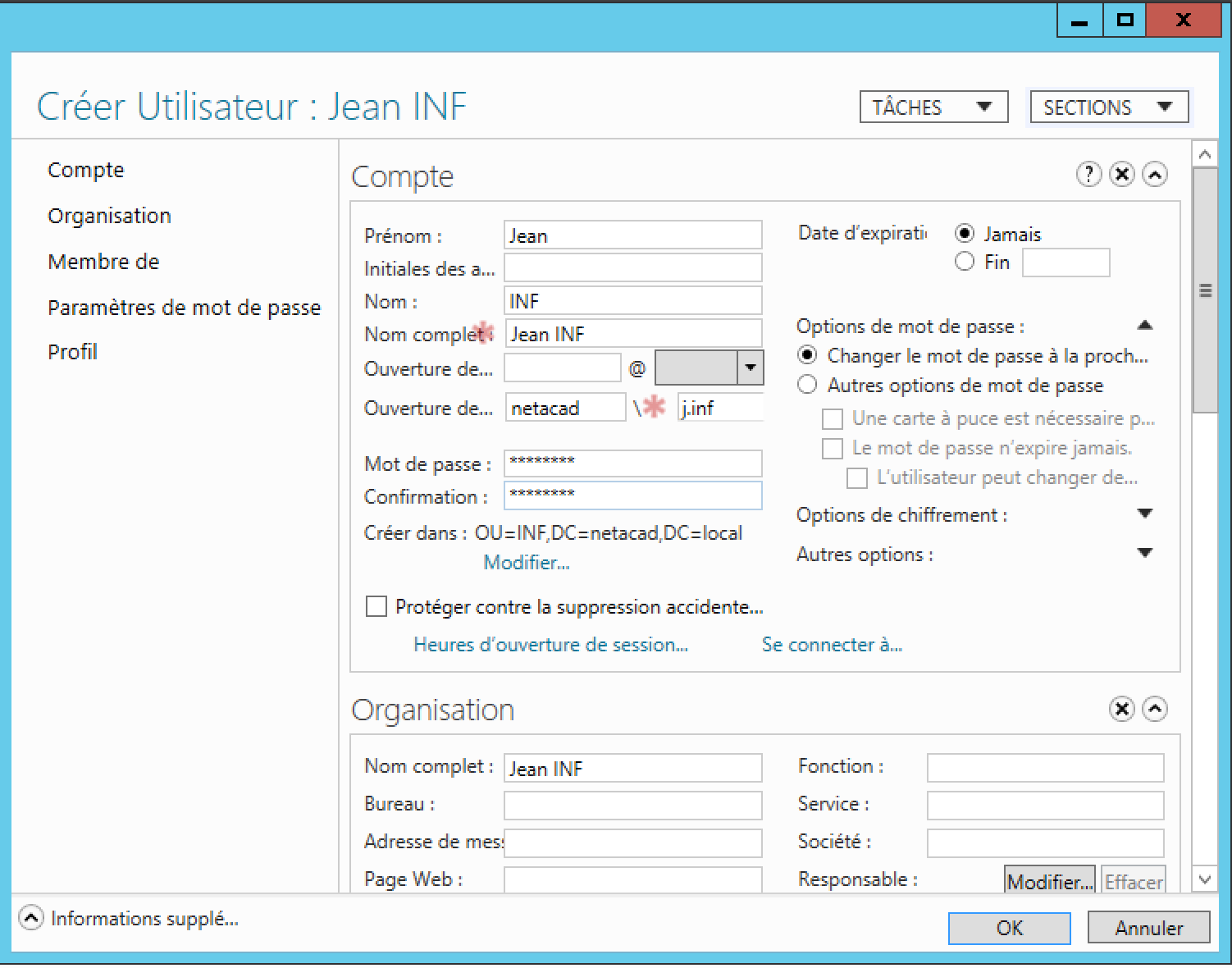
Task: Select Autres options de mot de passe
Action: 808,385
